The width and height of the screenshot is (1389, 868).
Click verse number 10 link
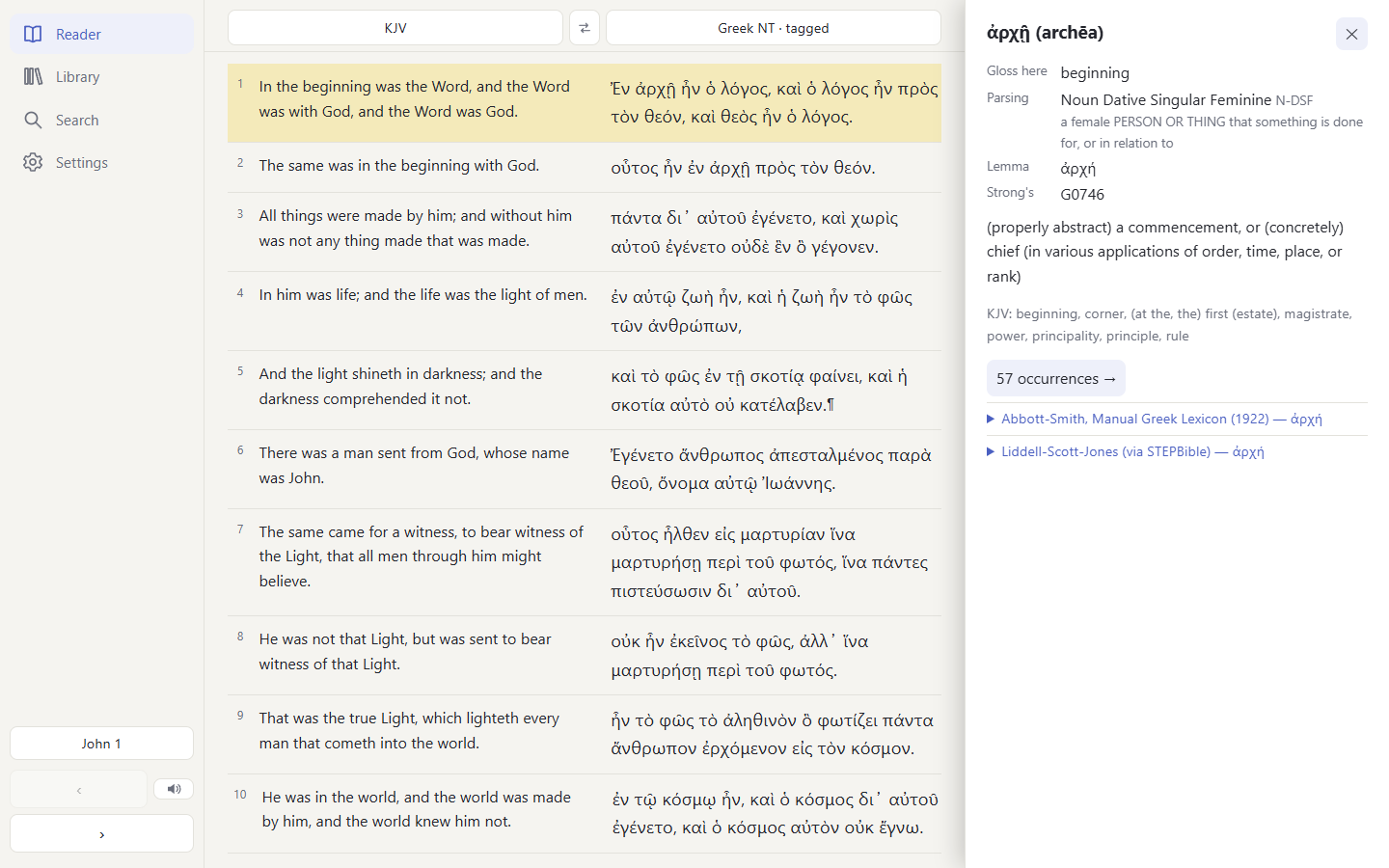pos(240,795)
